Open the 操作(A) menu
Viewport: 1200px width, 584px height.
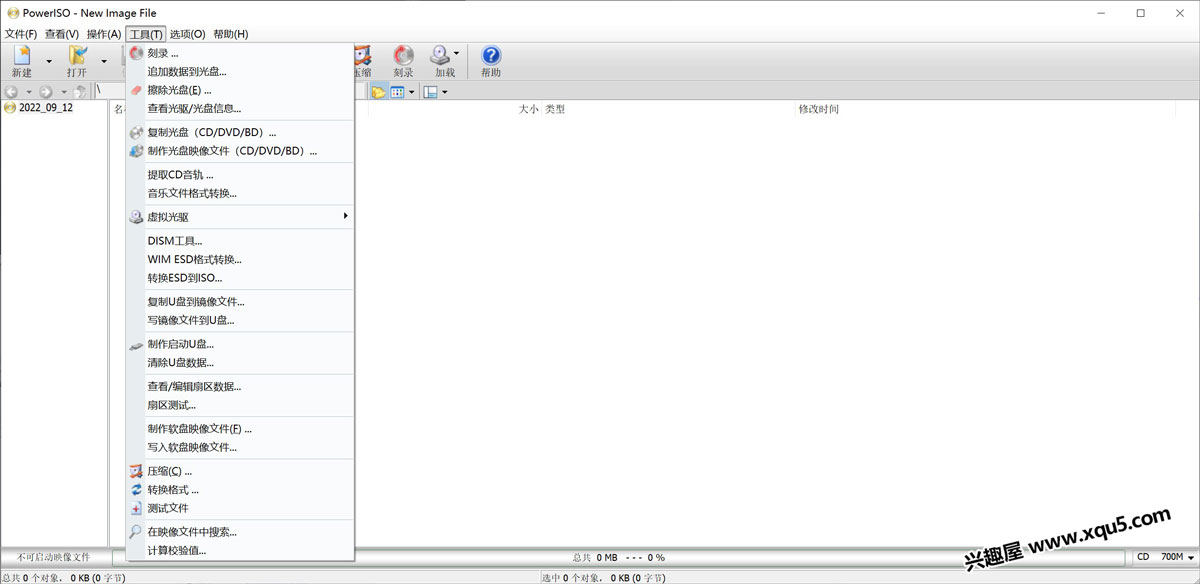(x=104, y=34)
